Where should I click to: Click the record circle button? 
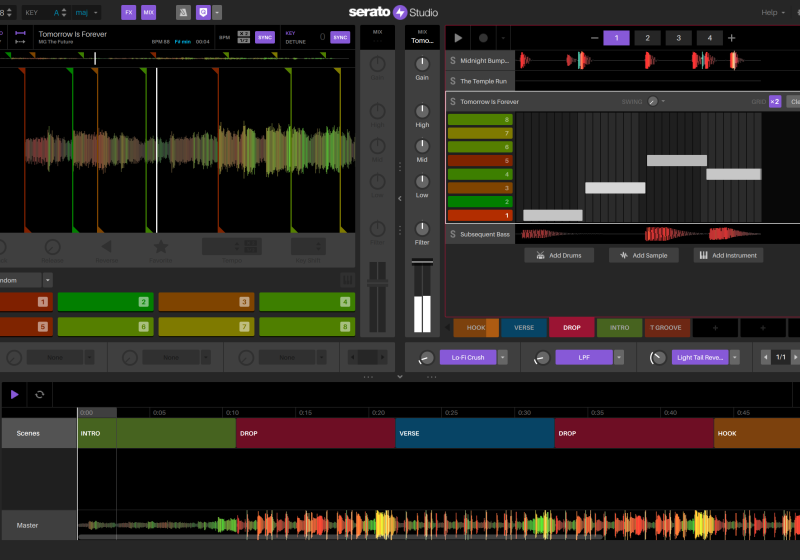click(483, 38)
